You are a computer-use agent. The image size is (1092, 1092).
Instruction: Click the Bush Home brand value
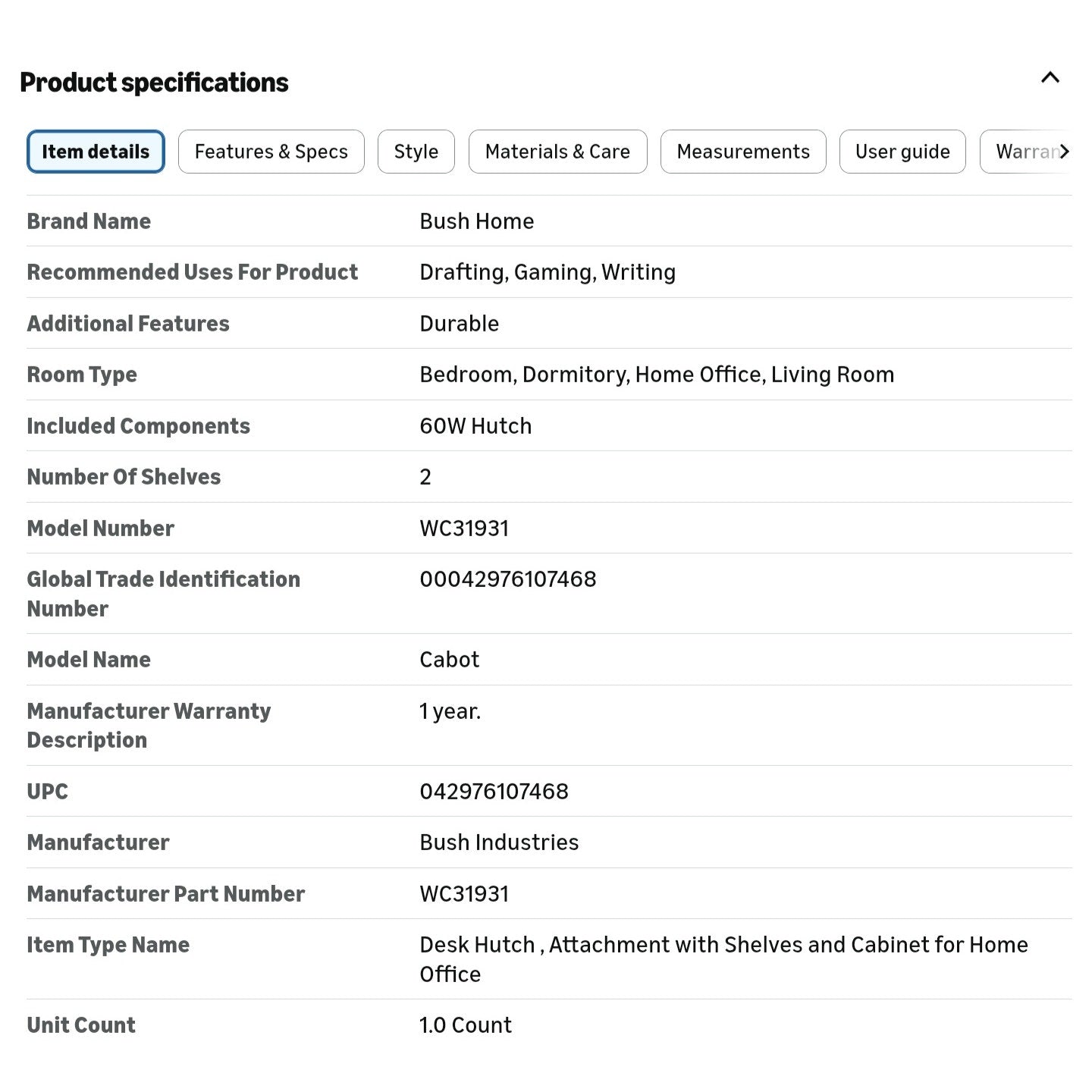[x=477, y=221]
